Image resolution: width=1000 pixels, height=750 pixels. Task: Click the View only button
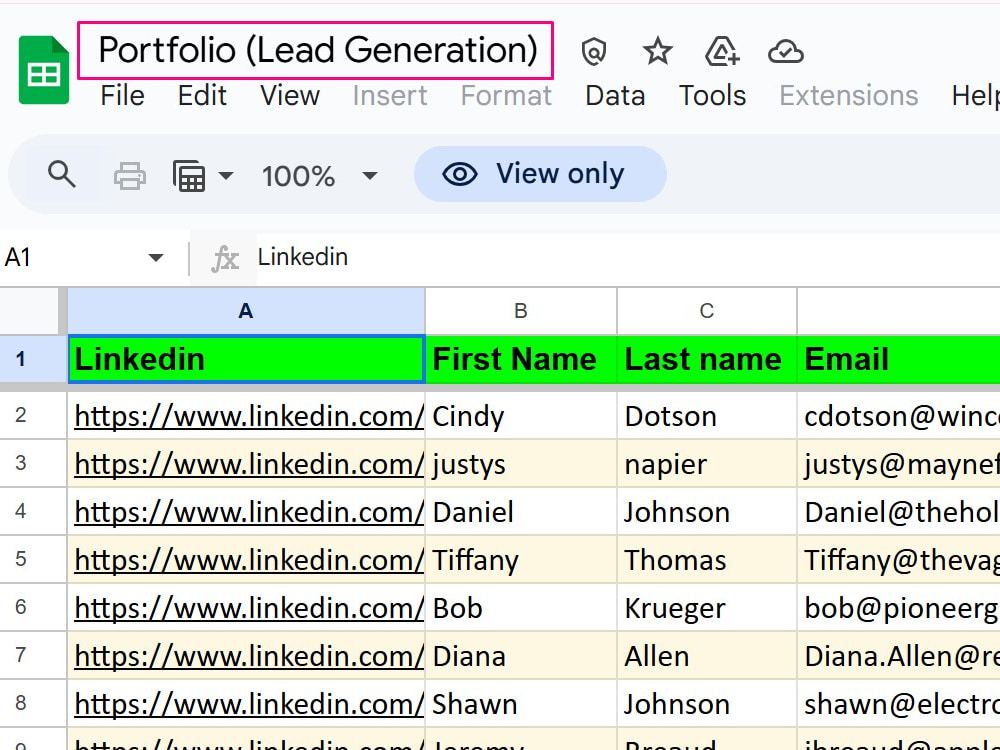pos(540,174)
